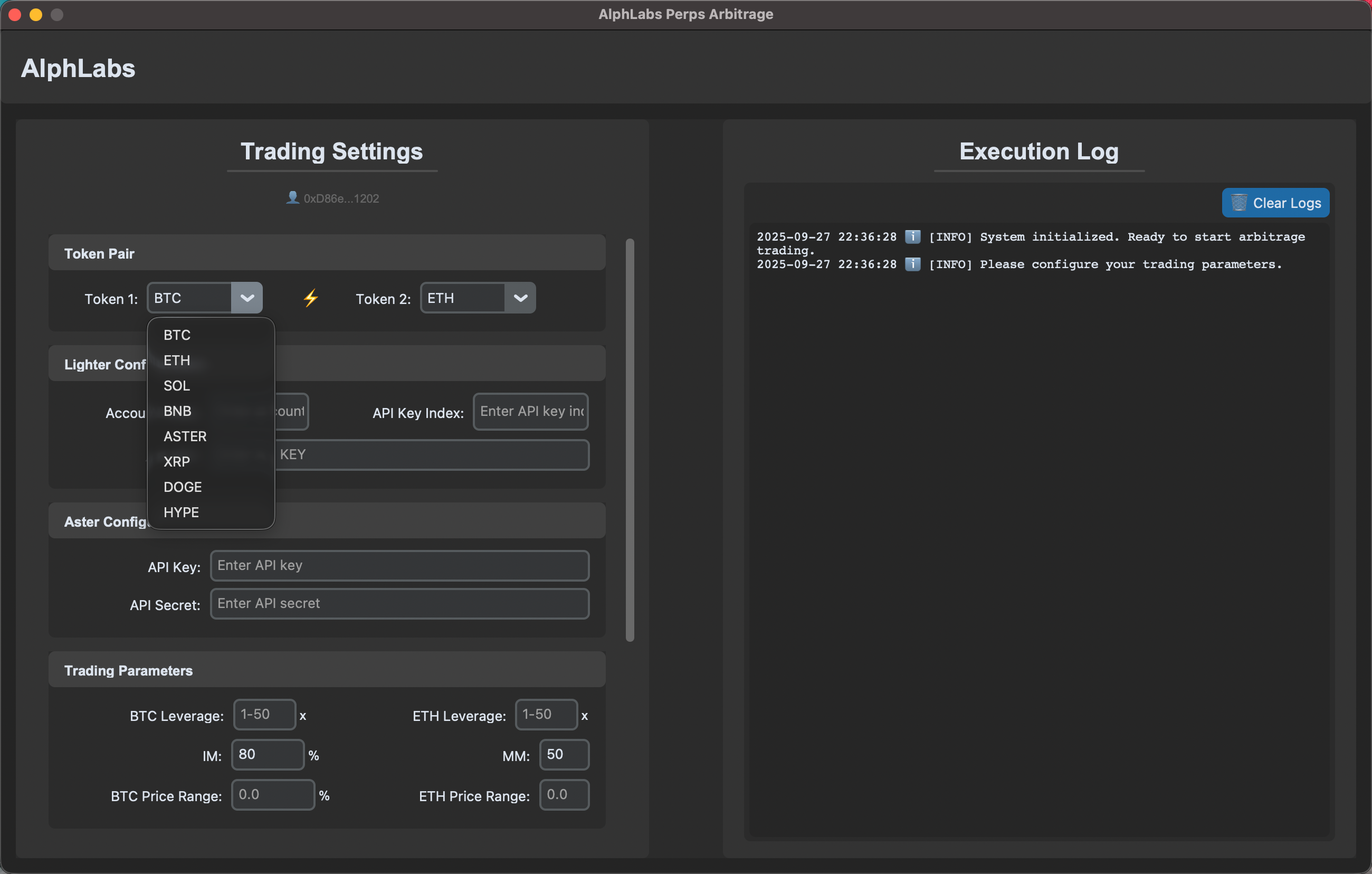Click the 0xD86e...1202 wallet address

click(x=341, y=198)
